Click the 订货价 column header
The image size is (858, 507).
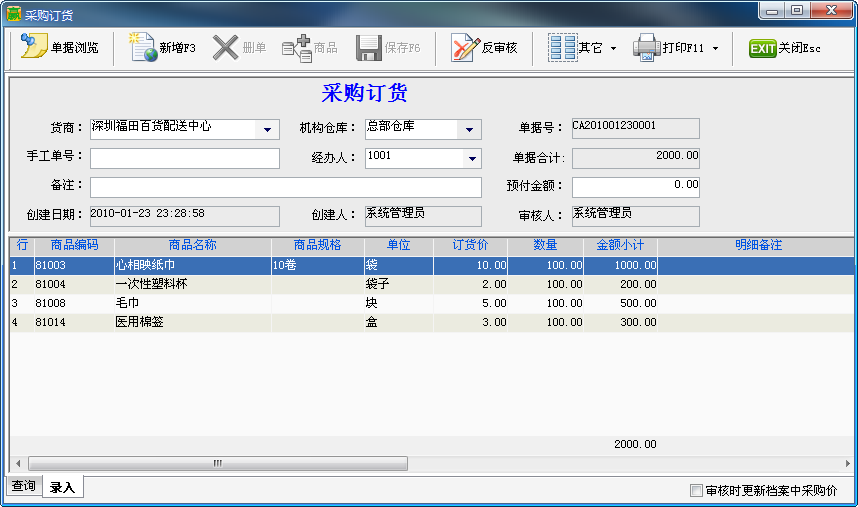[x=470, y=245]
